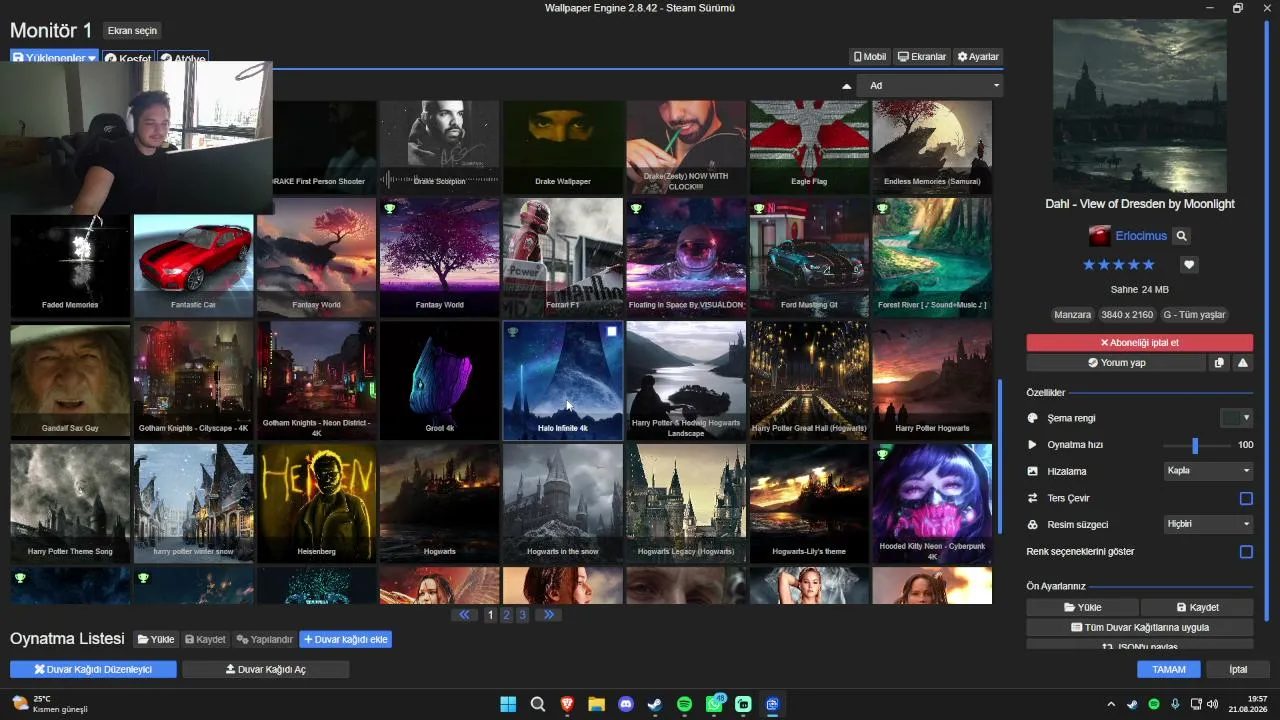Image resolution: width=1280 pixels, height=720 pixels.
Task: Click the Oynatma hızı slider
Action: coord(1196,445)
